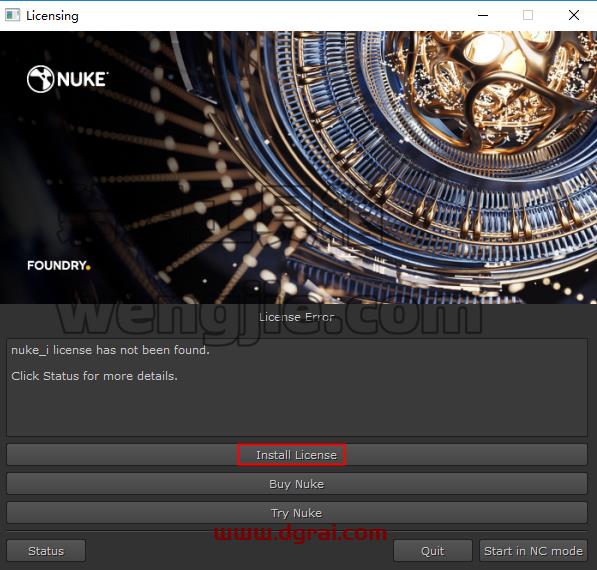Click the Nuke logo on the splash

68,79
